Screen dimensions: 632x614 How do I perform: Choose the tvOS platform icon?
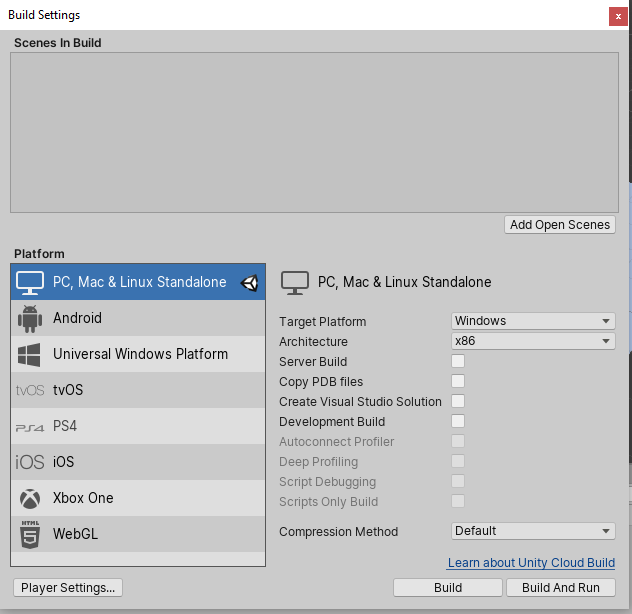pyautogui.click(x=30, y=390)
